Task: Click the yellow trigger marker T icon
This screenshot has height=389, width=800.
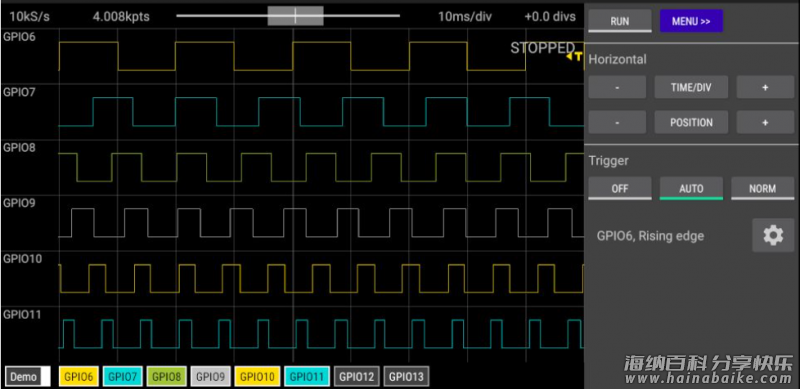Action: pyautogui.click(x=575, y=57)
